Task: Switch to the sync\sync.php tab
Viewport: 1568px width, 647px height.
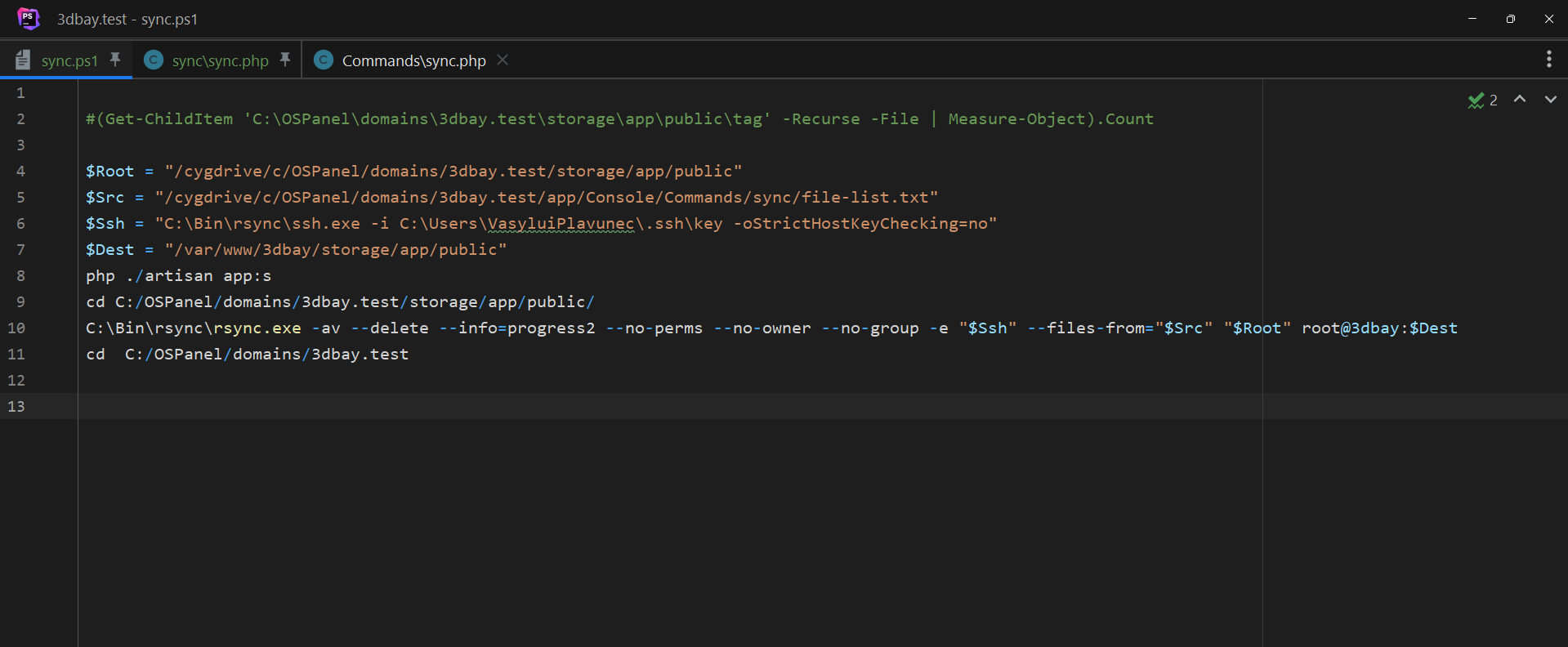Action: pos(220,61)
